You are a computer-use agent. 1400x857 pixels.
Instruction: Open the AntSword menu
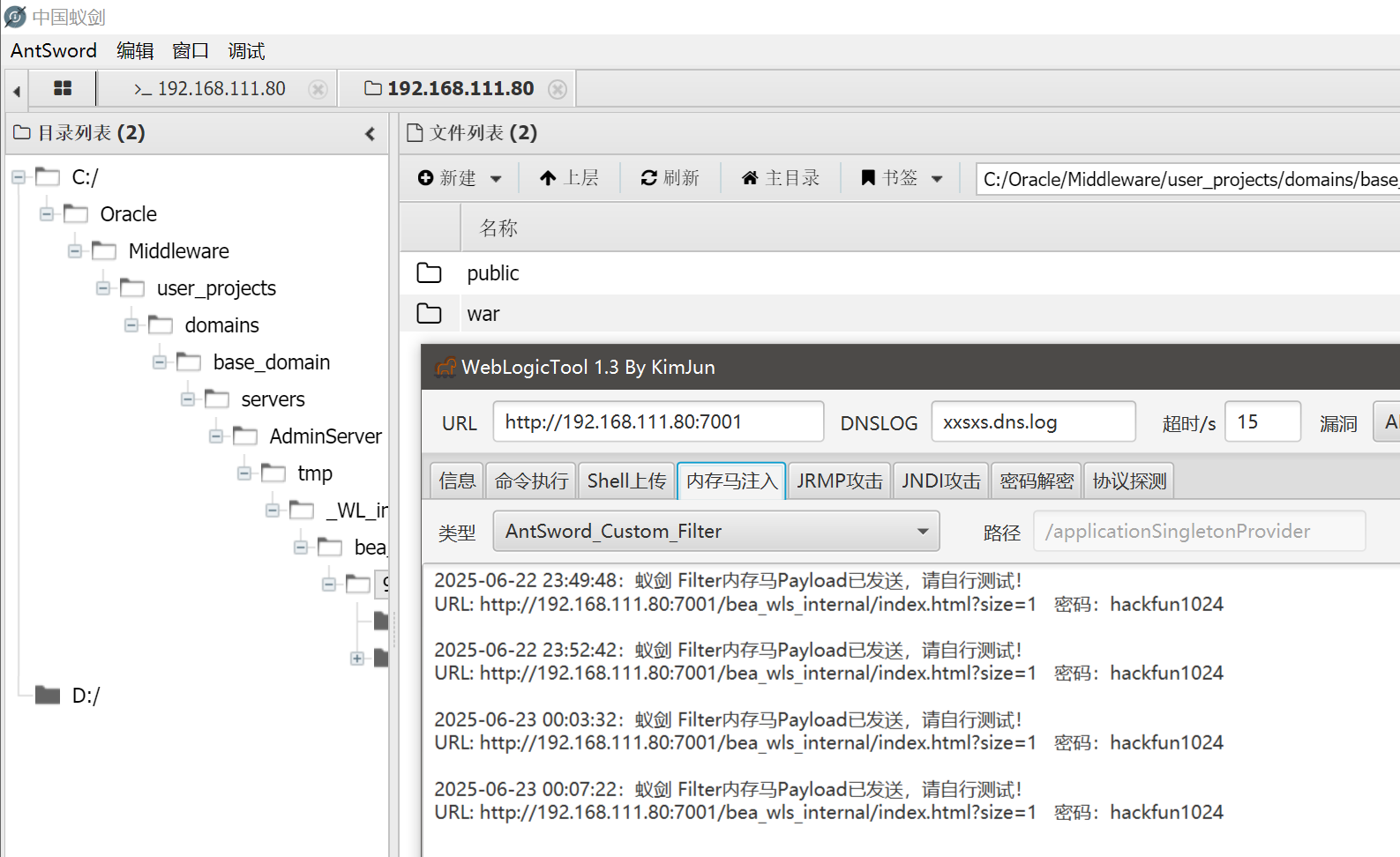[54, 50]
